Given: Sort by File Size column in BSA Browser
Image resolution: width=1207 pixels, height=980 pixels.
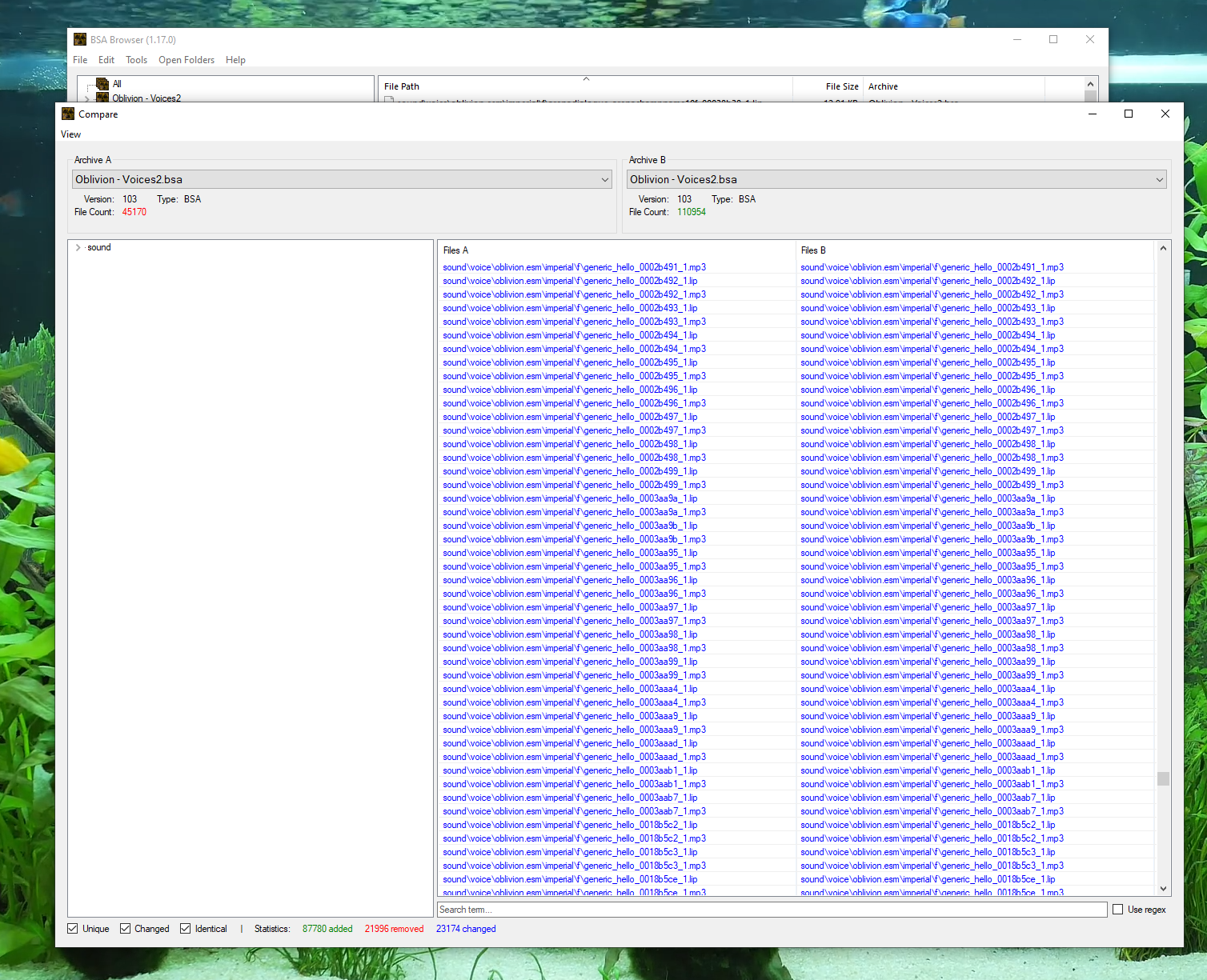Looking at the screenshot, I should click(828, 86).
